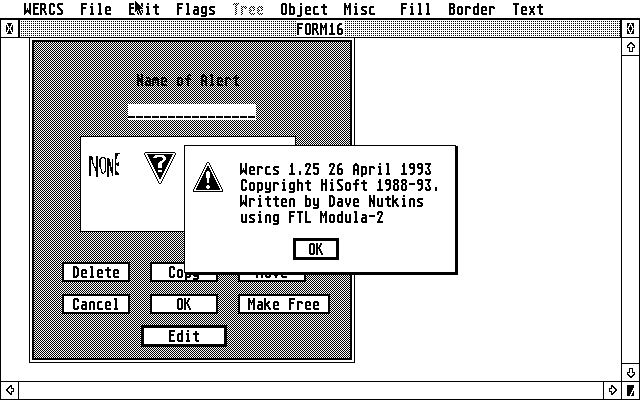Open the Edit menu
640x400 pixels.
pyautogui.click(x=144, y=9)
